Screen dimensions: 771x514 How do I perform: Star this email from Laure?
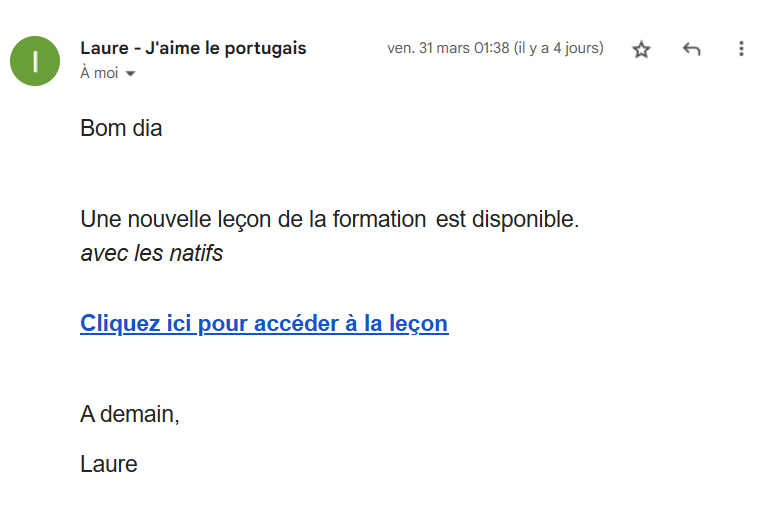[641, 49]
